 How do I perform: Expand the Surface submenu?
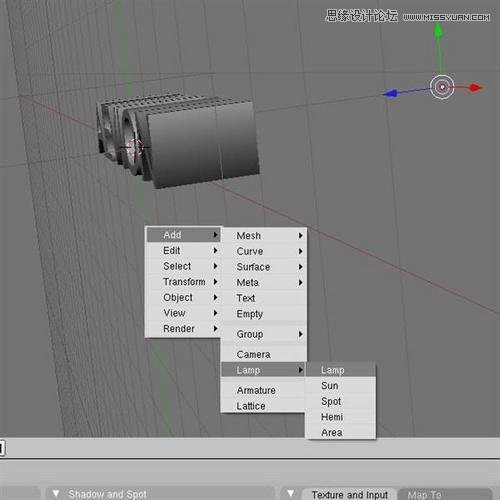(x=264, y=267)
